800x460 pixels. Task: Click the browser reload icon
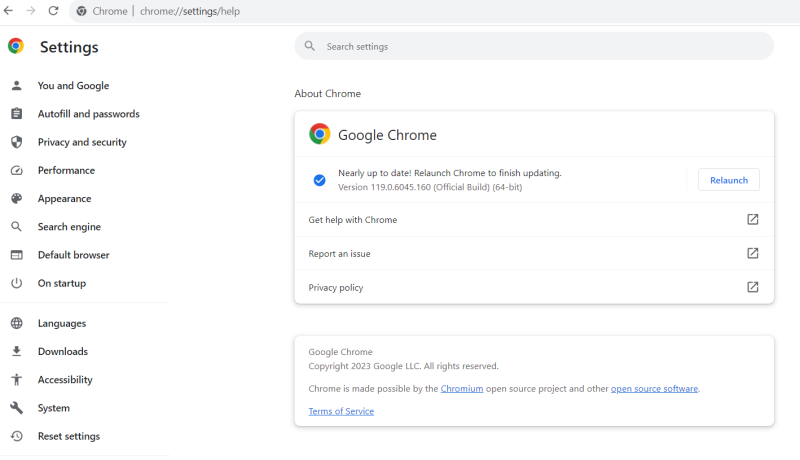[53, 11]
